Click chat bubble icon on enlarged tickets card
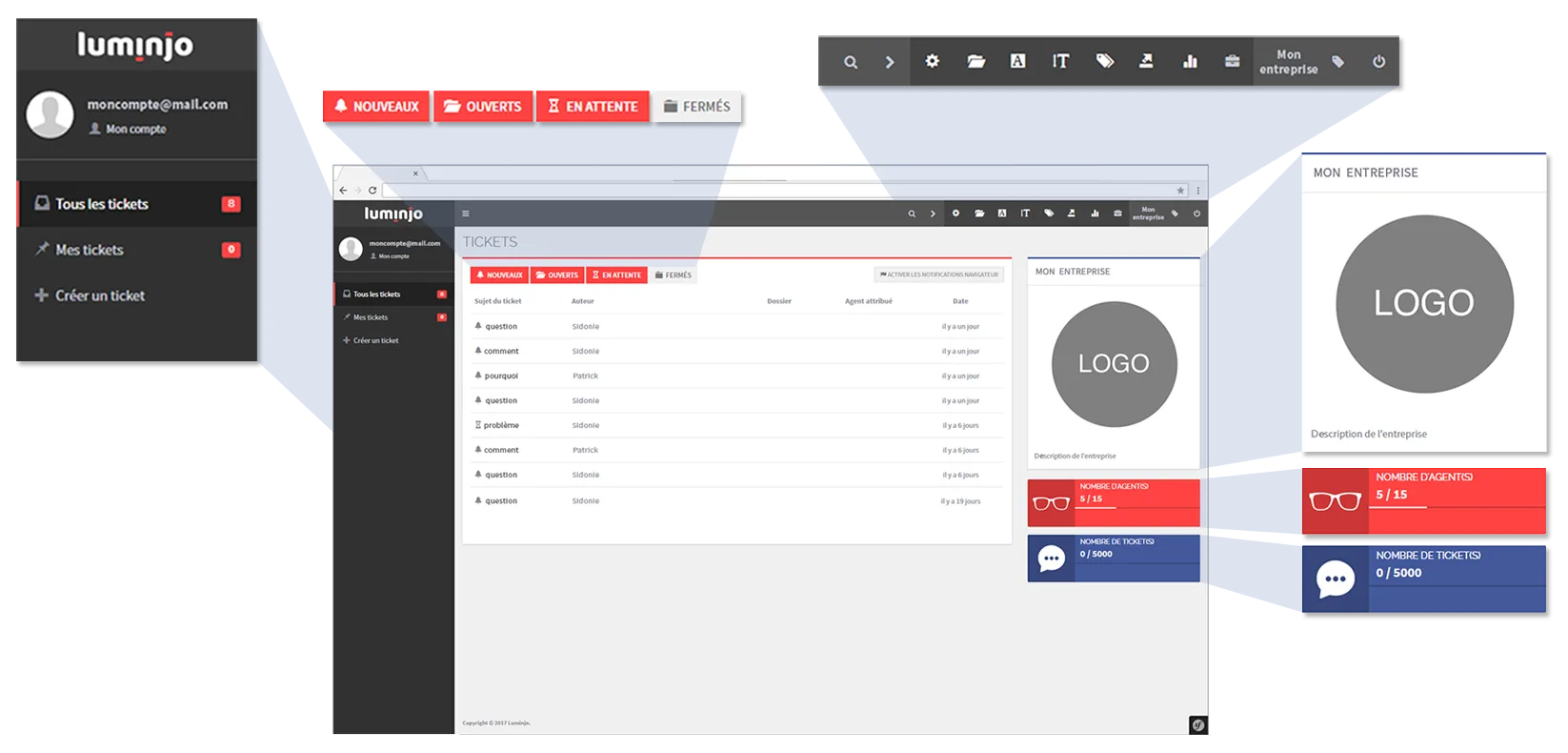The image size is (1568, 753). tap(1336, 579)
